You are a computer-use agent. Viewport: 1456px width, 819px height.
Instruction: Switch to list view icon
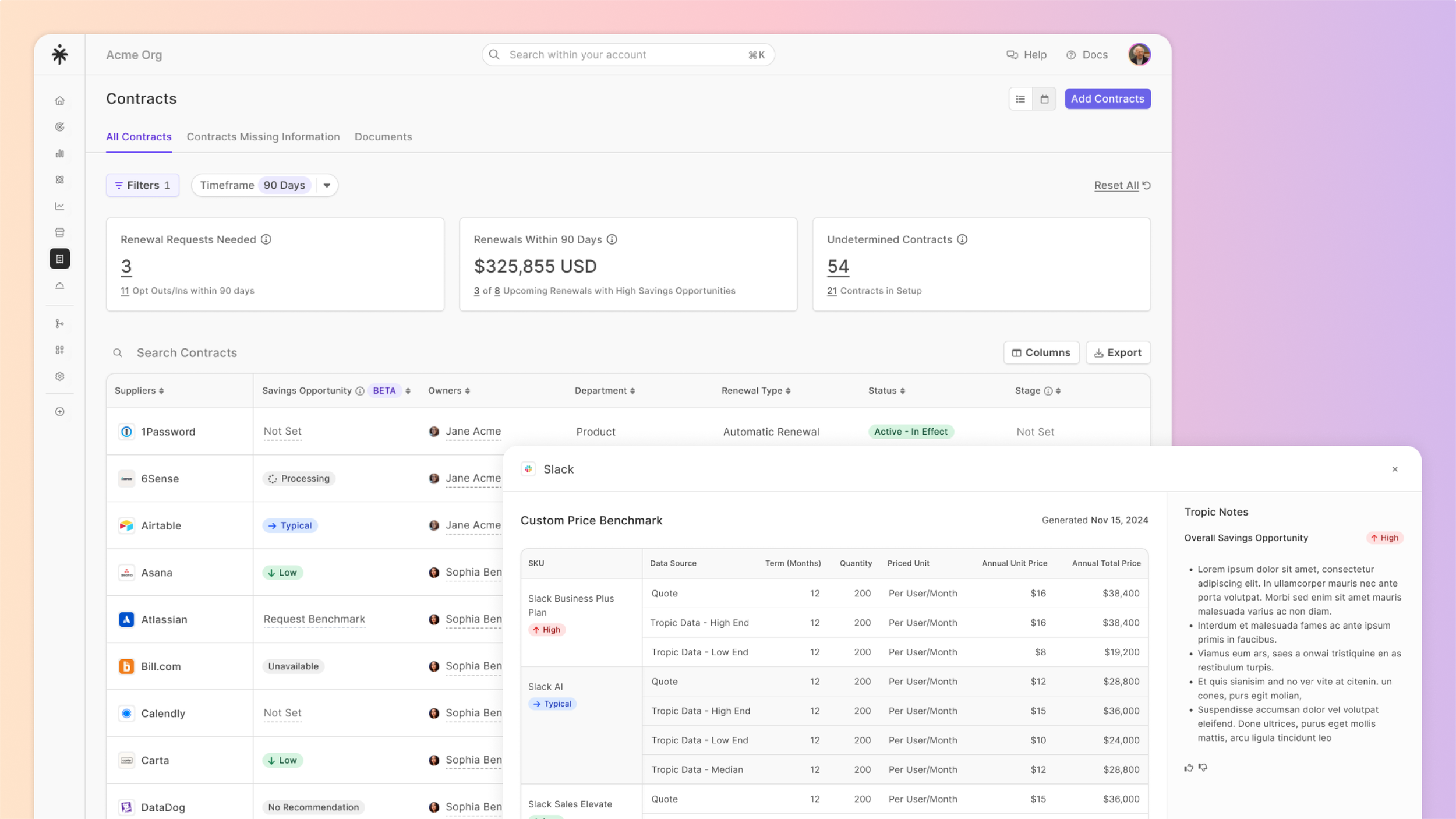pyautogui.click(x=1020, y=99)
